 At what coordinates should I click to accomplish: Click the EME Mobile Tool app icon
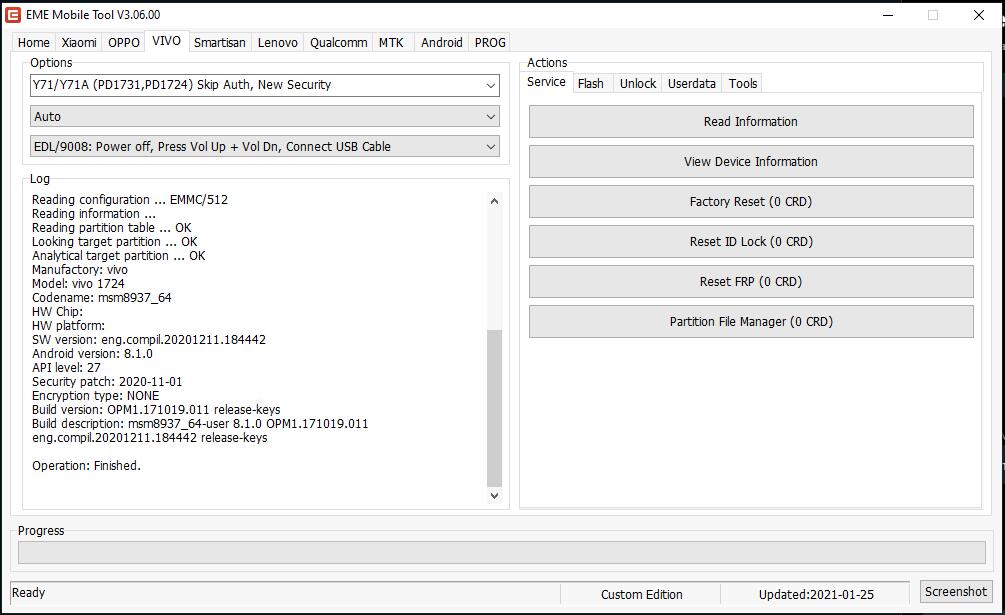point(13,15)
